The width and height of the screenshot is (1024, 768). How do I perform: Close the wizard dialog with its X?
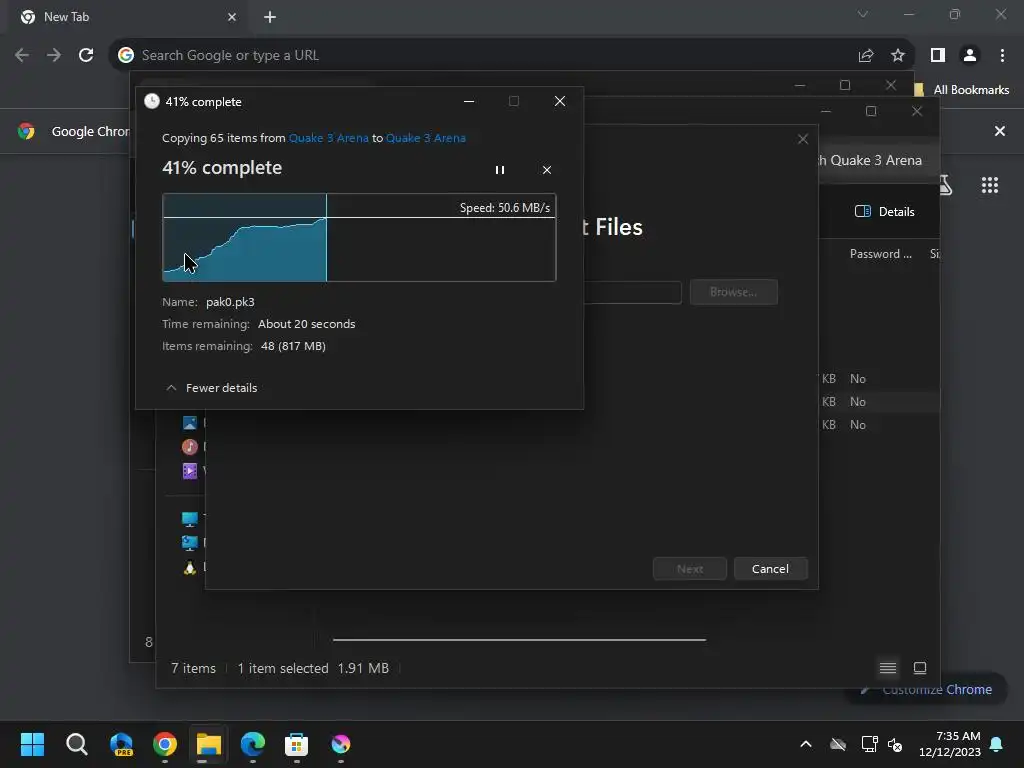(x=803, y=139)
